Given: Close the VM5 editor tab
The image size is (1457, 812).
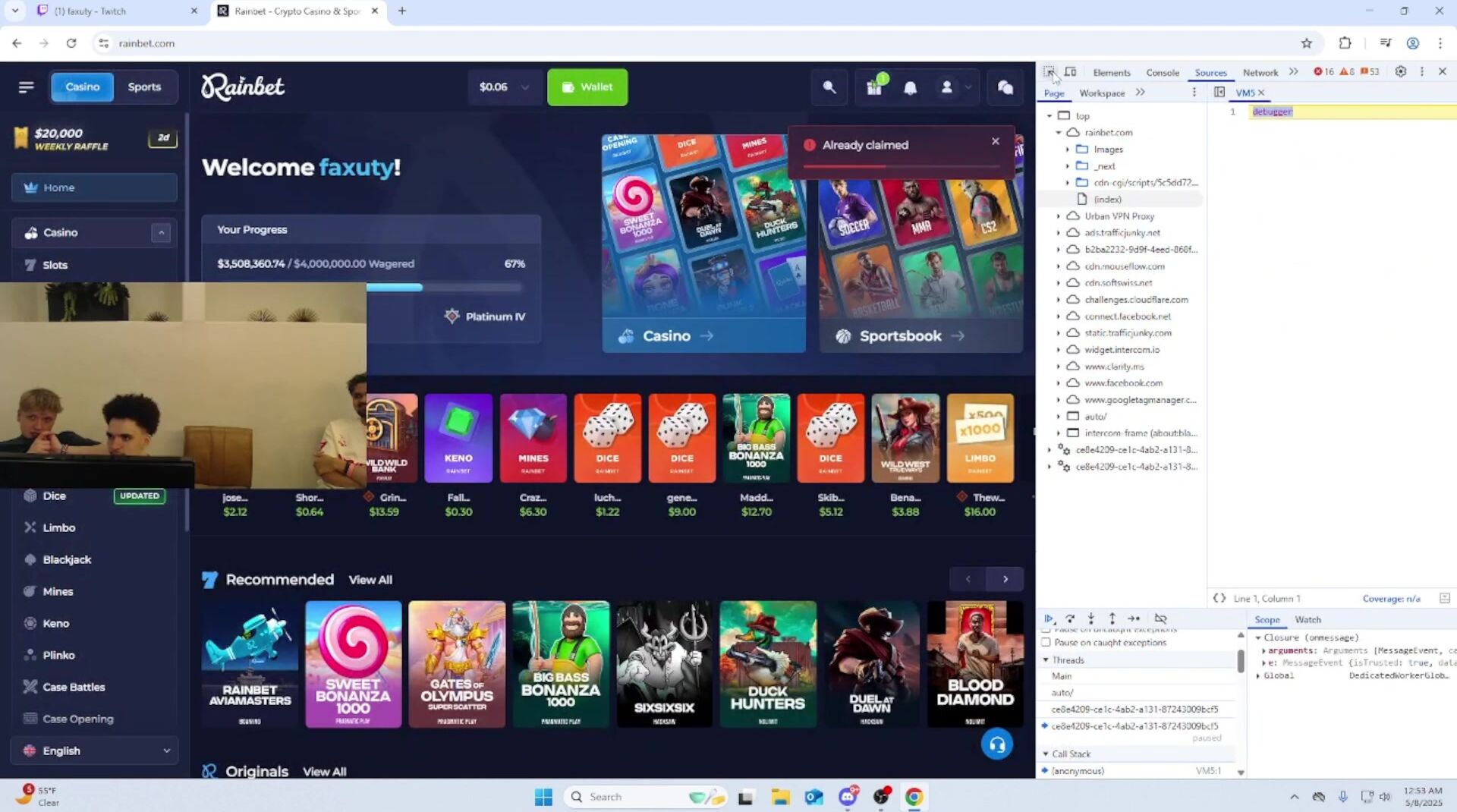Looking at the screenshot, I should [1261, 93].
